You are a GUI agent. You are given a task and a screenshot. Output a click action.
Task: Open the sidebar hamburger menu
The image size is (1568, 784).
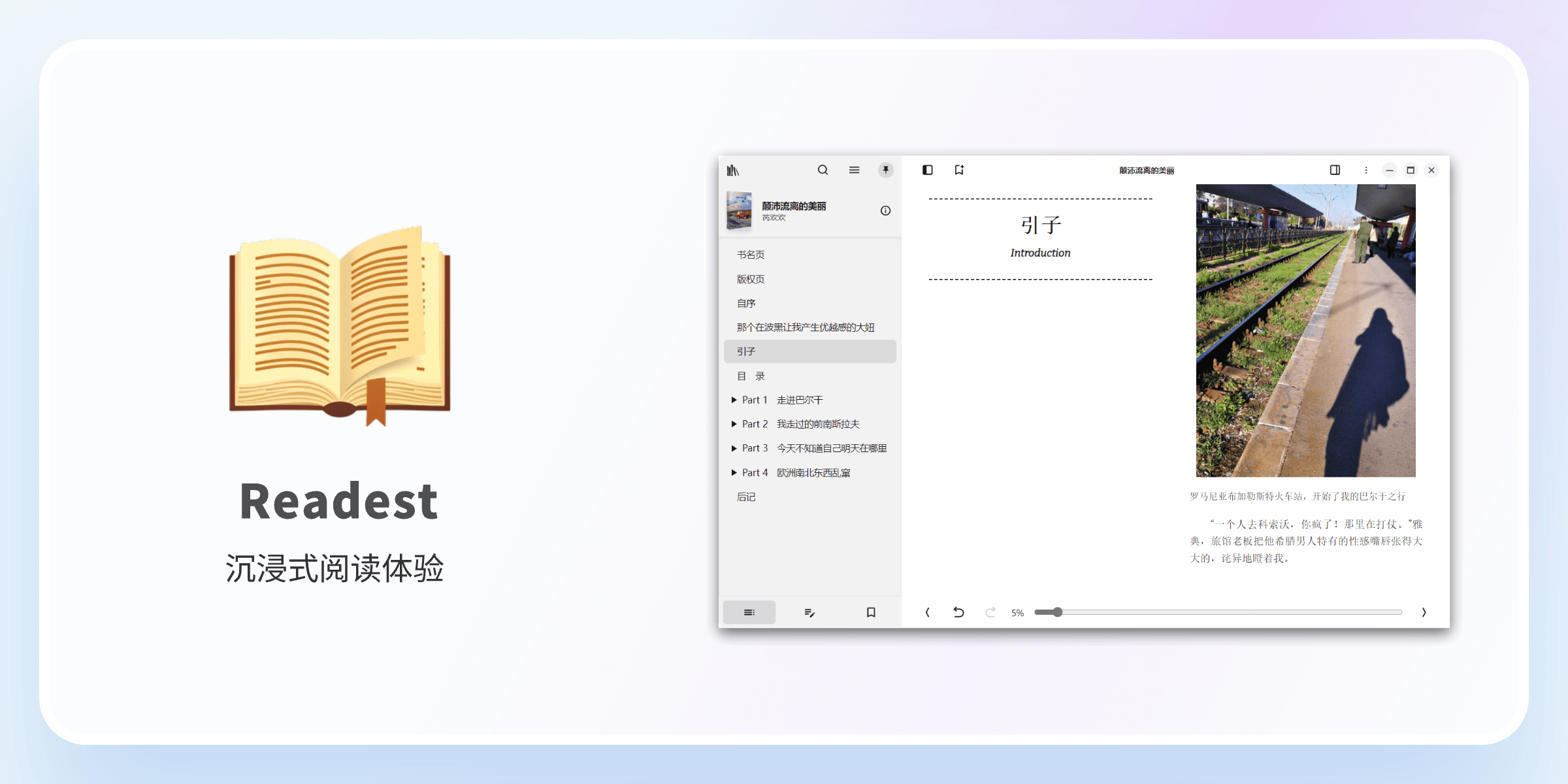(x=854, y=170)
